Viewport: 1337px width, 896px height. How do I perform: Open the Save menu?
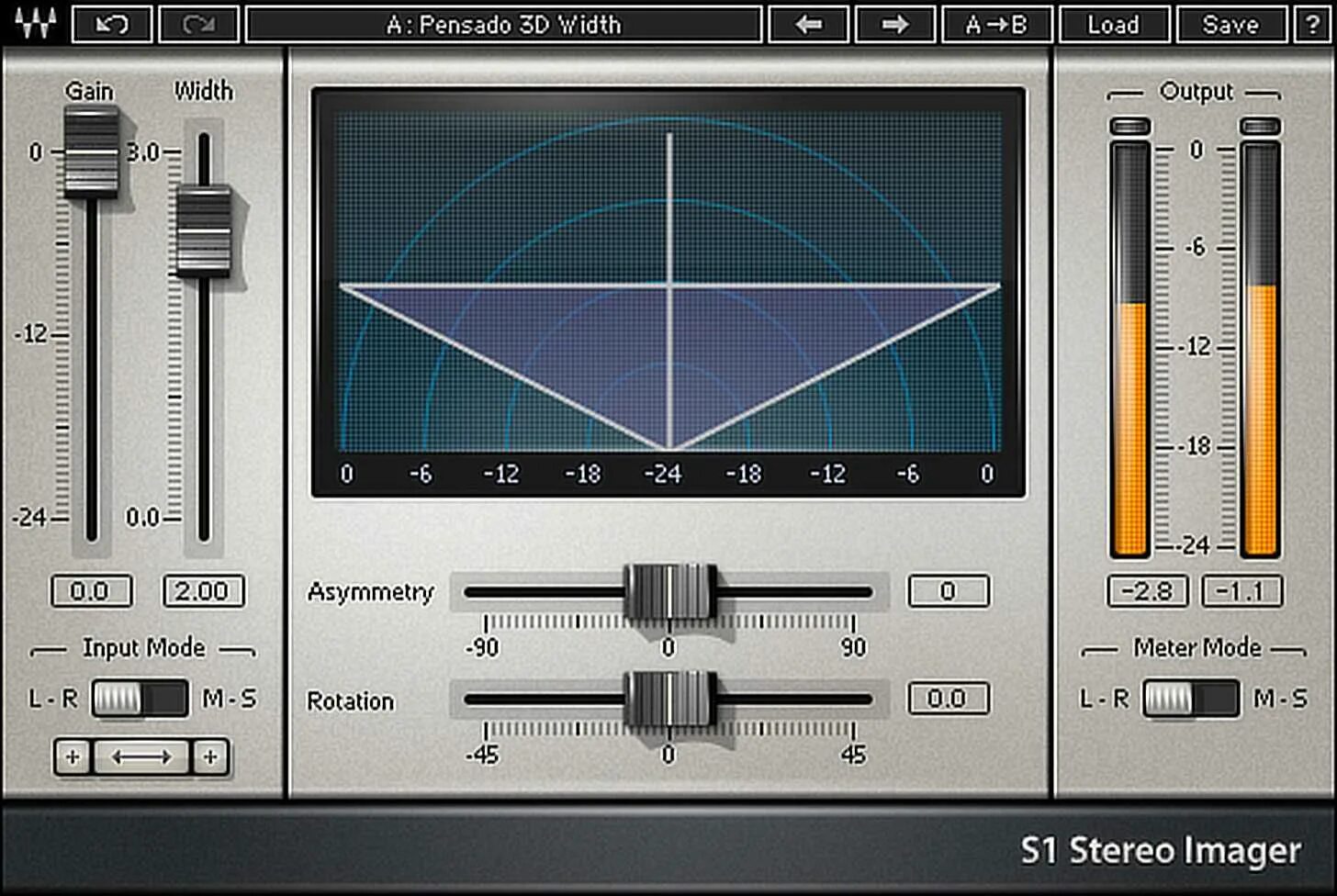point(1230,24)
